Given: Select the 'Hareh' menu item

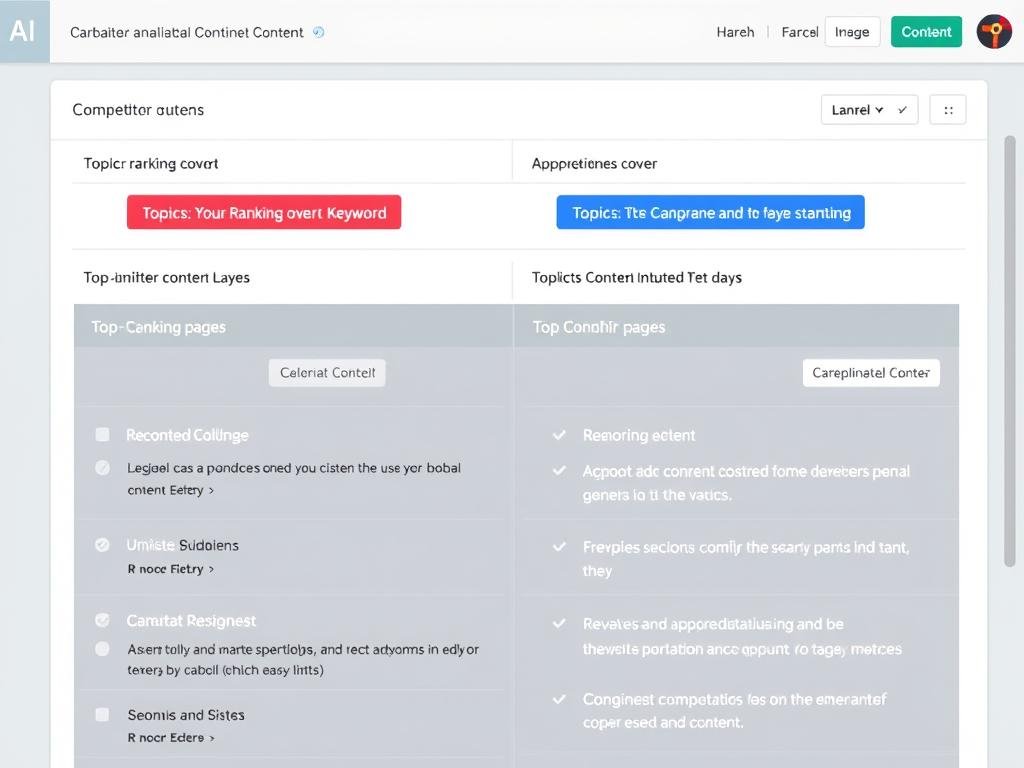Looking at the screenshot, I should [x=735, y=31].
